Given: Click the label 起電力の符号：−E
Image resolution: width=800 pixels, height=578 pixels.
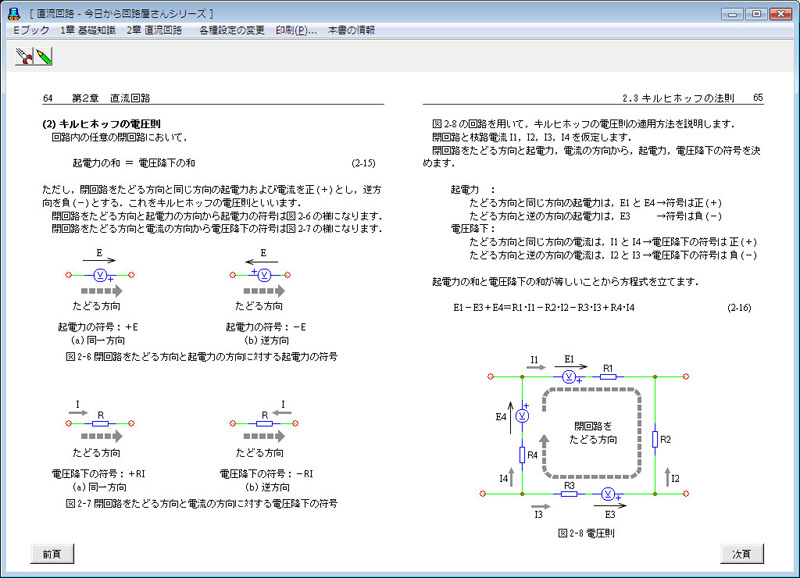Looking at the screenshot, I should pos(266,327).
